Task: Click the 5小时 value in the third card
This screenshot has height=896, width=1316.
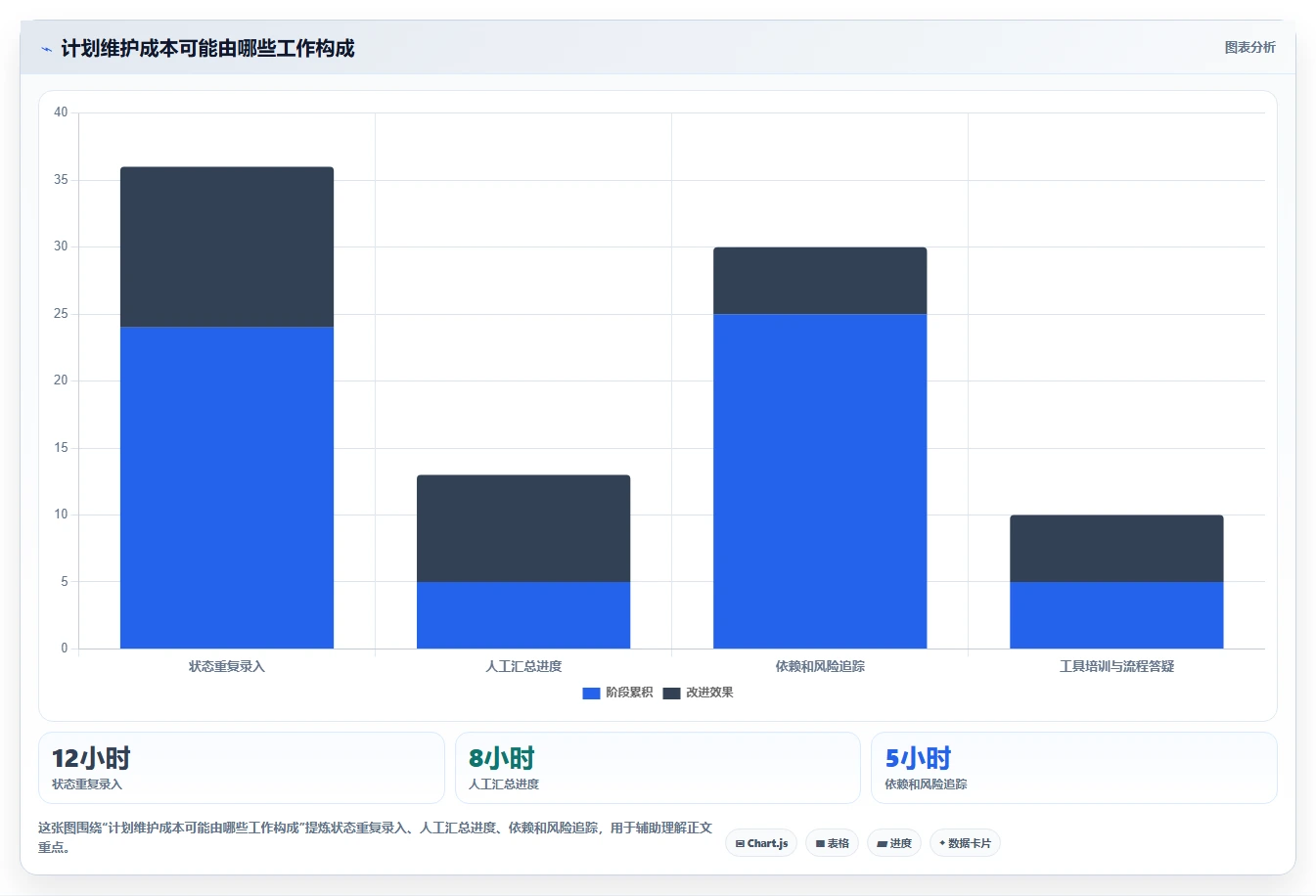Action: click(x=918, y=758)
